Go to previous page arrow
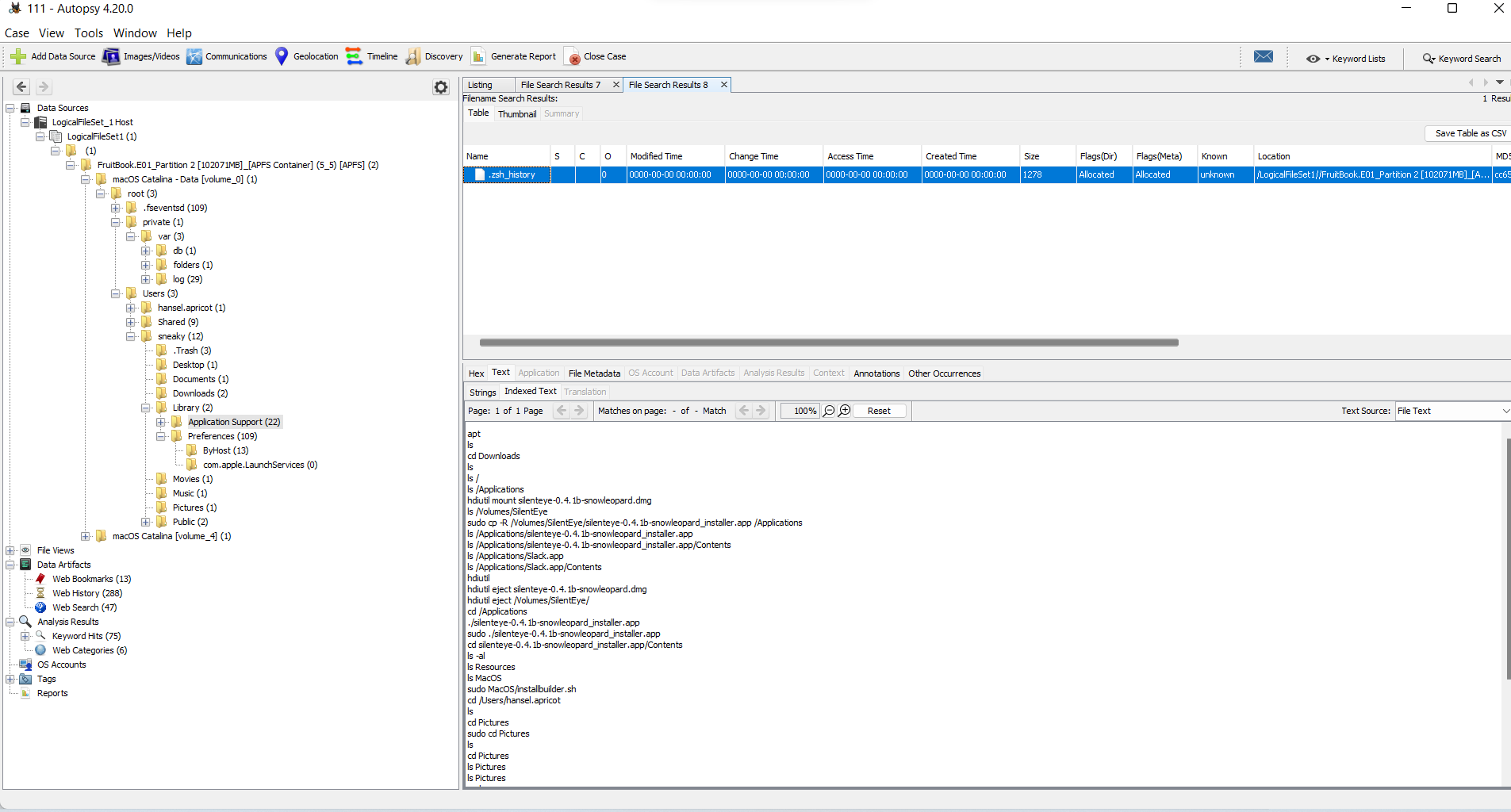The width and height of the screenshot is (1511, 812). point(562,411)
